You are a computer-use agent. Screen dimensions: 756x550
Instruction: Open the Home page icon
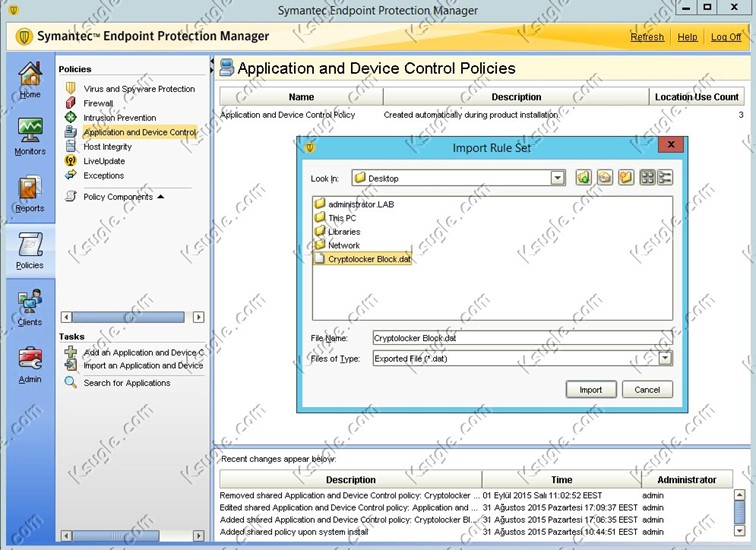(30, 80)
